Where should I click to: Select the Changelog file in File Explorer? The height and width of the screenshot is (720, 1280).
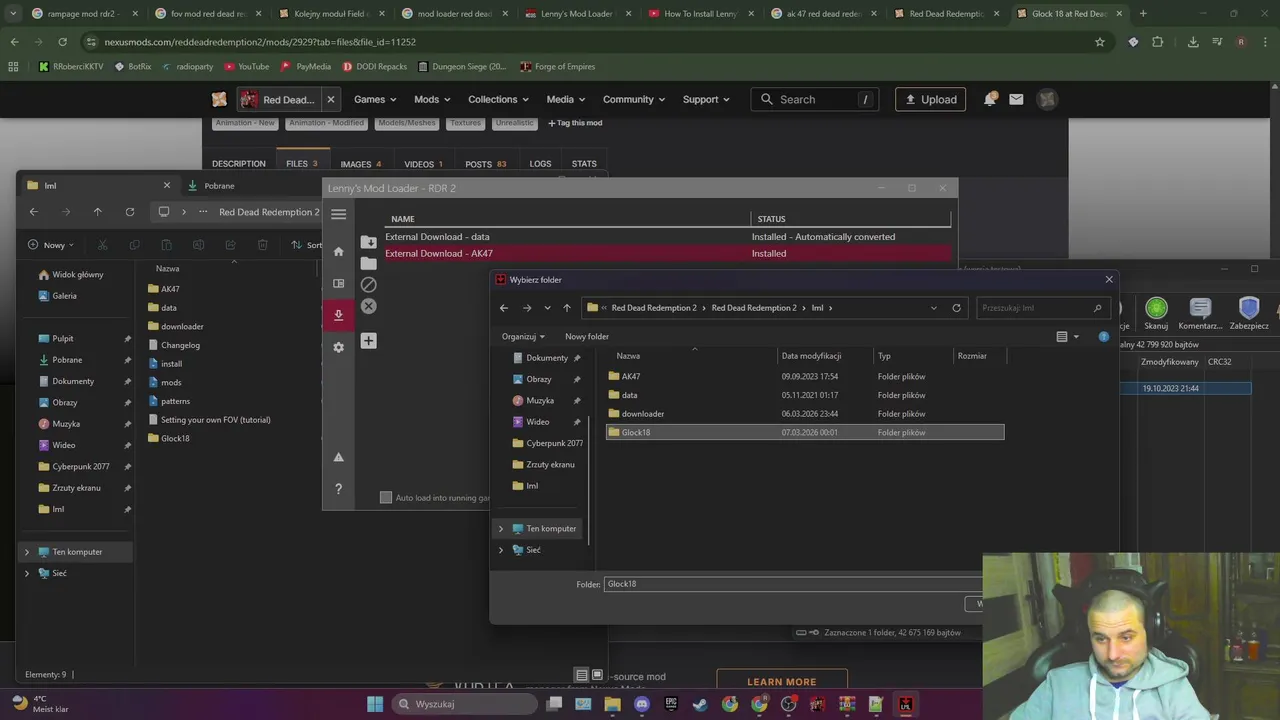pyautogui.click(x=180, y=345)
